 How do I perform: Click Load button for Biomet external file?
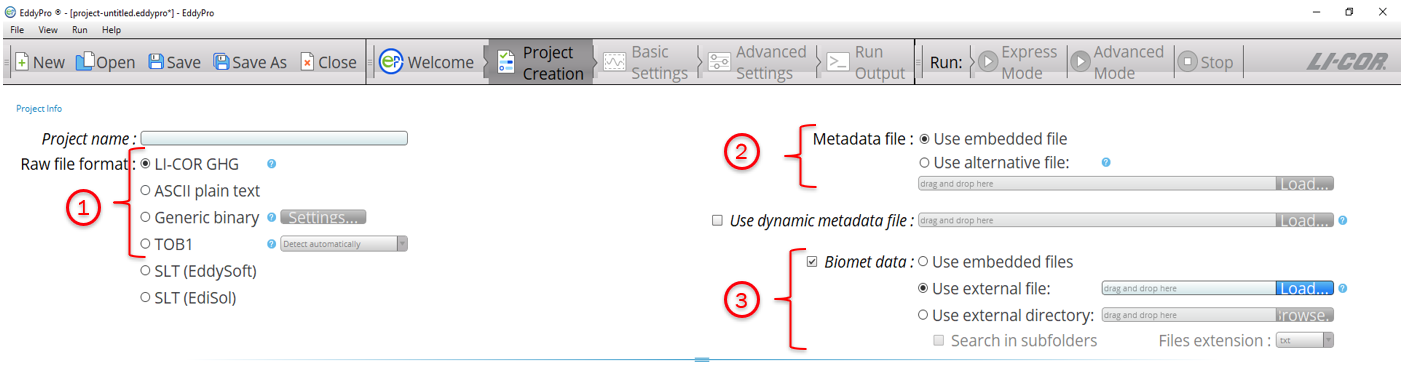pos(1305,288)
